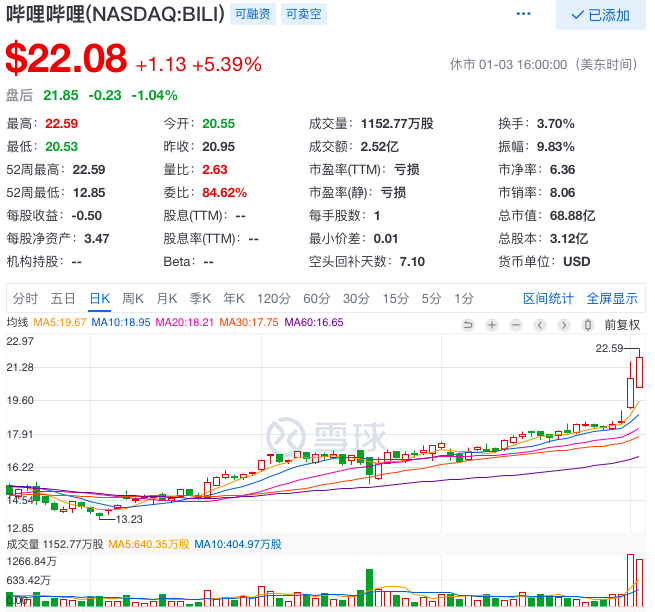Switch to the 60分 interval tab

click(317, 299)
